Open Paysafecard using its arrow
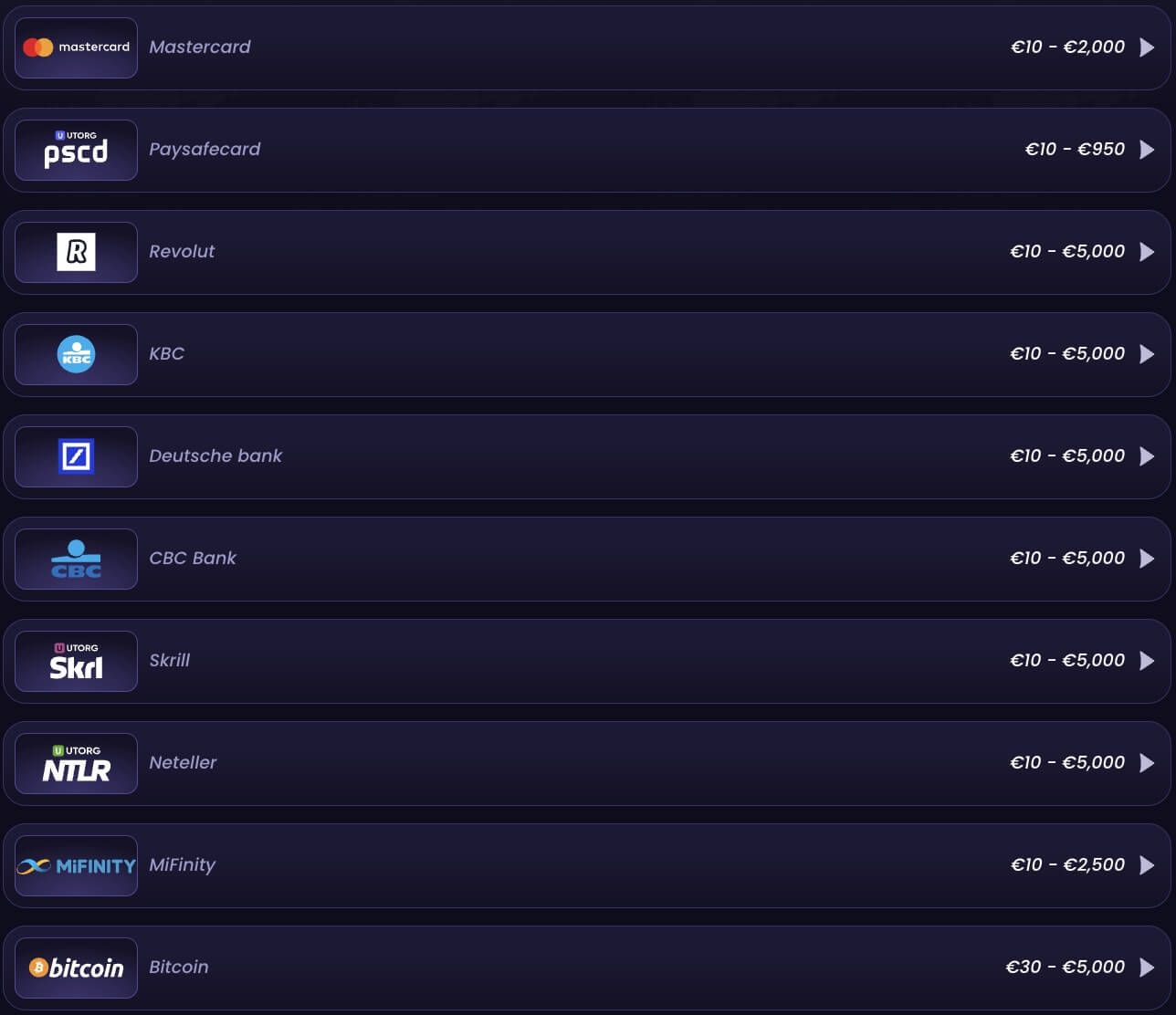Image resolution: width=1176 pixels, height=1015 pixels. click(1148, 150)
